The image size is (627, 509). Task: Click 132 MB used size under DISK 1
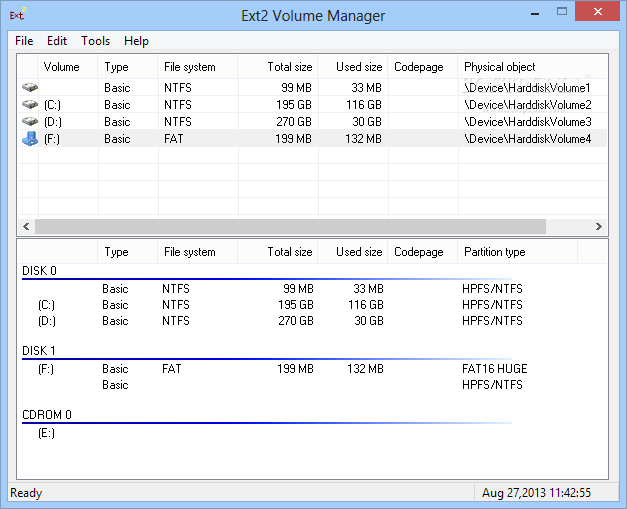click(365, 369)
